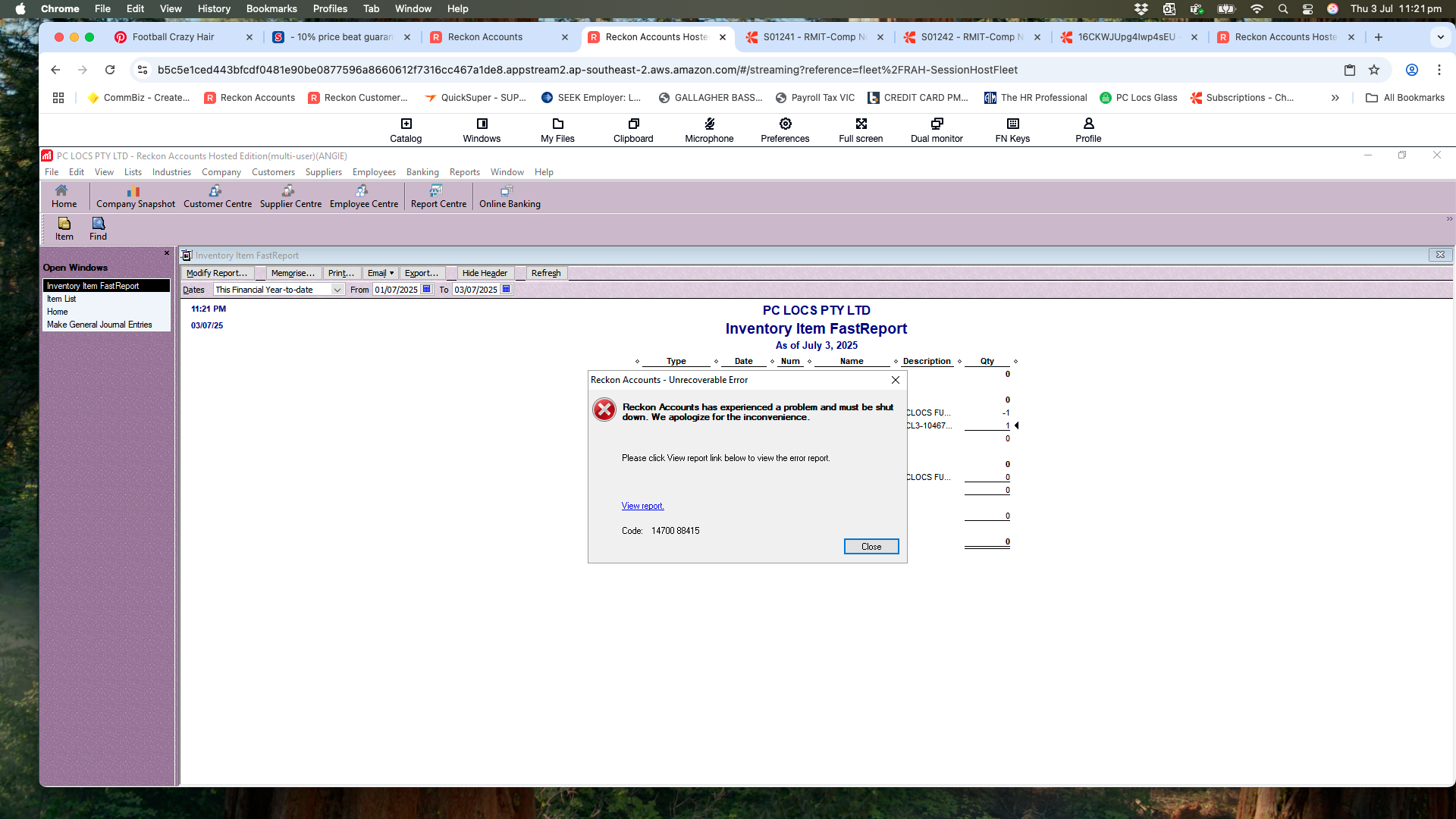Open Online Banking icon
The height and width of the screenshot is (819, 1456).
pyautogui.click(x=510, y=196)
